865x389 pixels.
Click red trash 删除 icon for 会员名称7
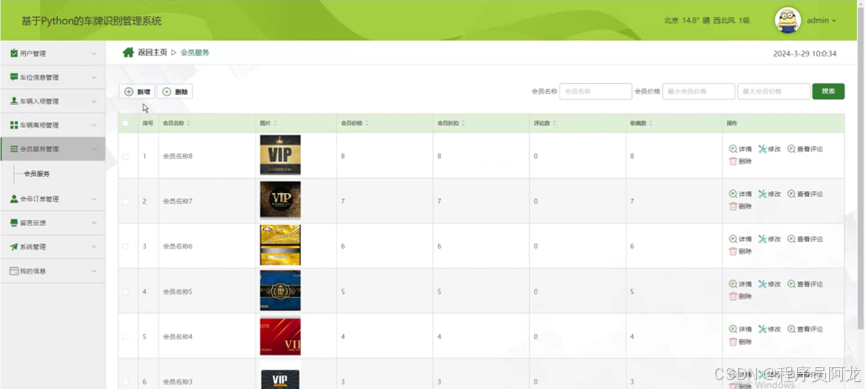[x=733, y=206]
